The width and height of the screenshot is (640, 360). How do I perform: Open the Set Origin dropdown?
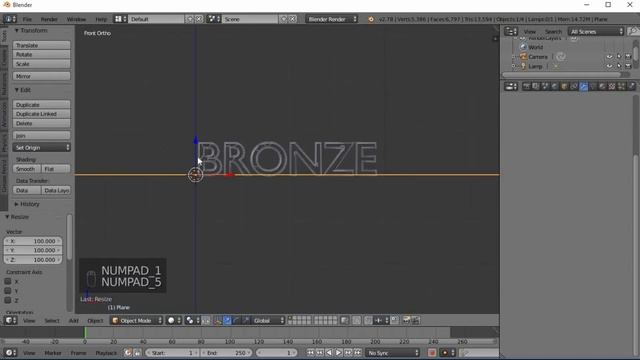click(41, 147)
